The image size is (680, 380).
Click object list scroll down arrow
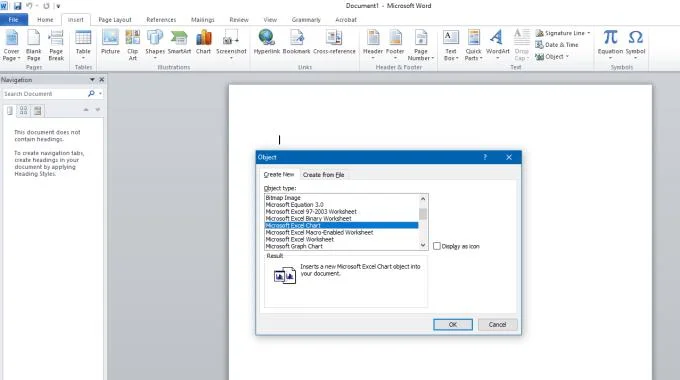423,246
